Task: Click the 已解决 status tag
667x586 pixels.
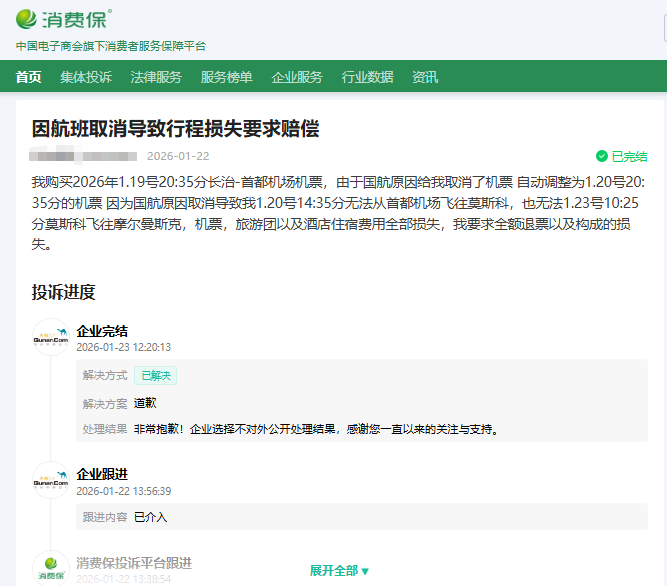Action: 155,376
